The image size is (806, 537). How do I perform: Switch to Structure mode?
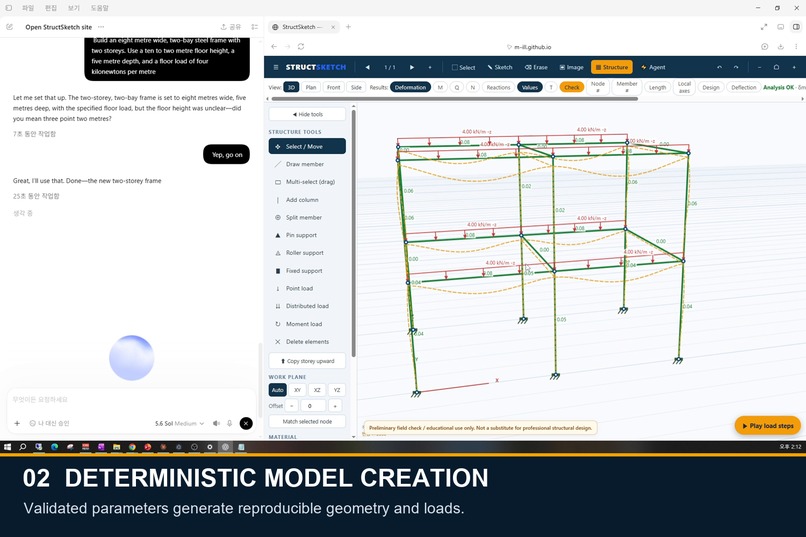[x=612, y=67]
